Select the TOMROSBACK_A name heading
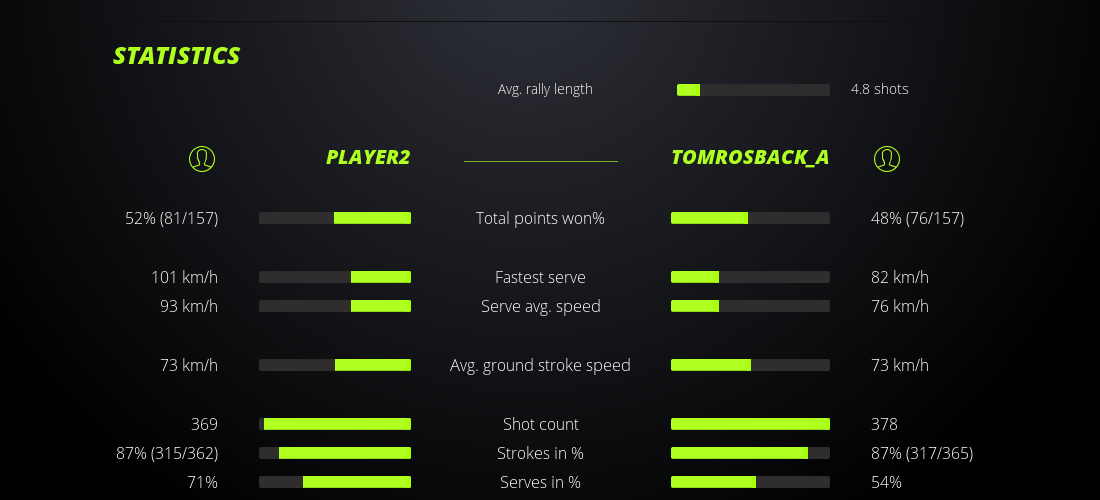 (750, 158)
